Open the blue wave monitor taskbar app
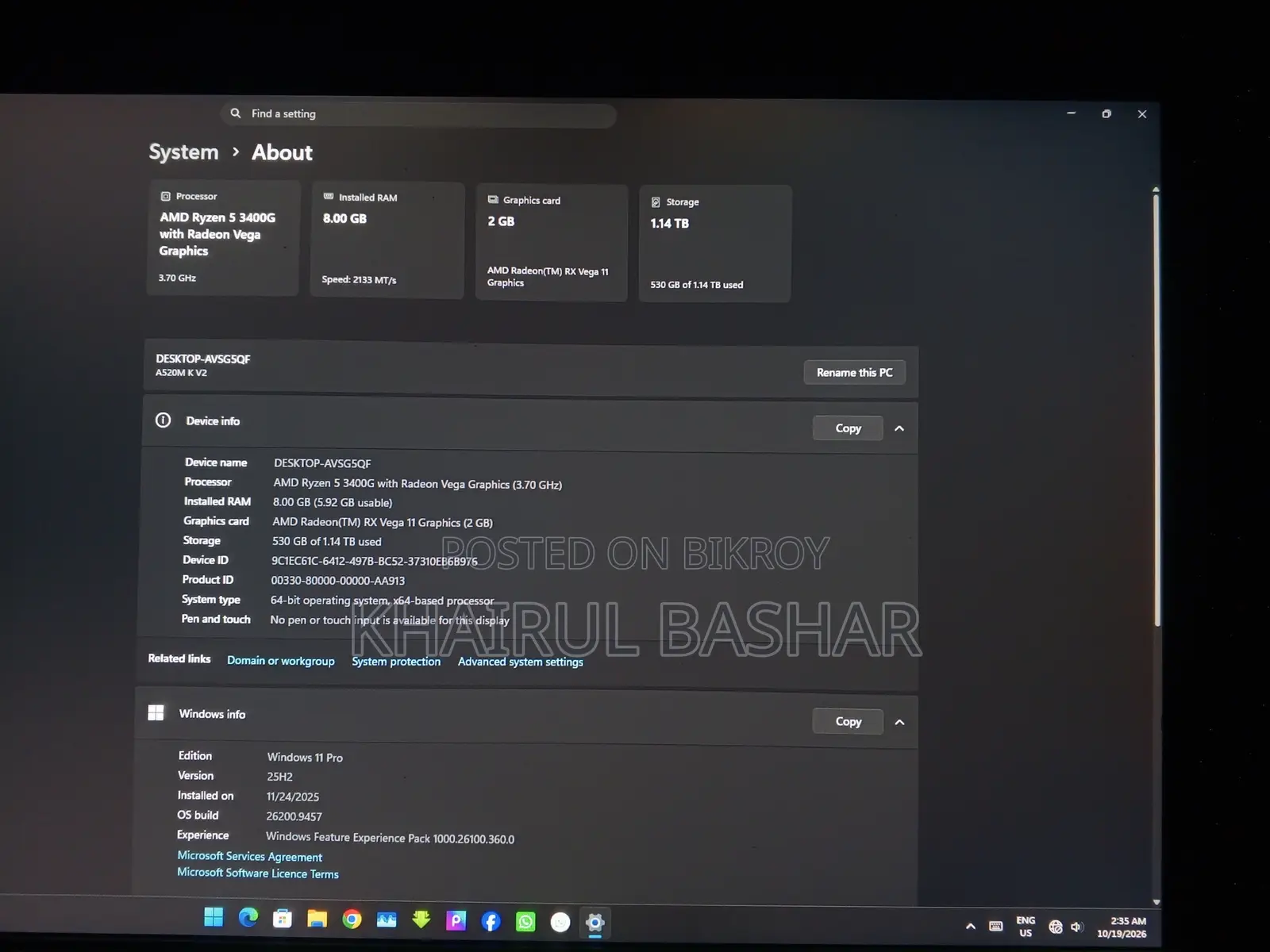Screen dimensions: 1270x952 387,919
